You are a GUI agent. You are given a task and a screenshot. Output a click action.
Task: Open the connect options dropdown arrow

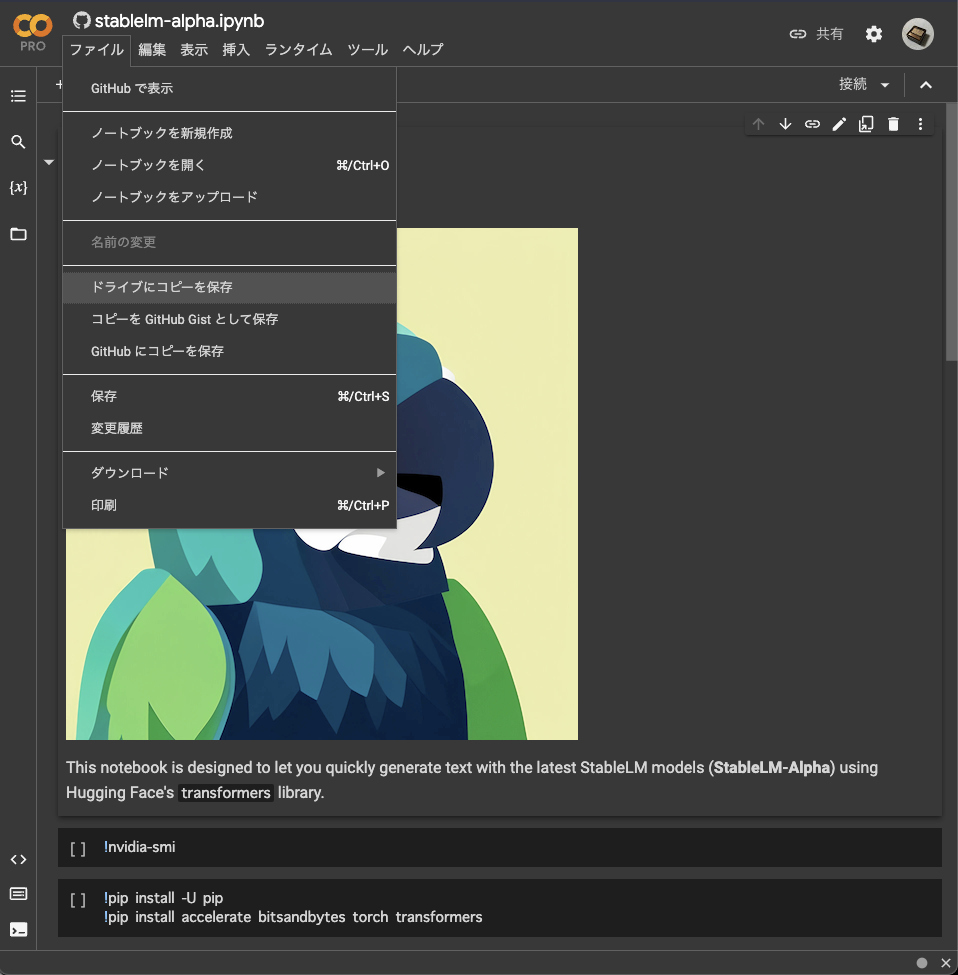885,85
